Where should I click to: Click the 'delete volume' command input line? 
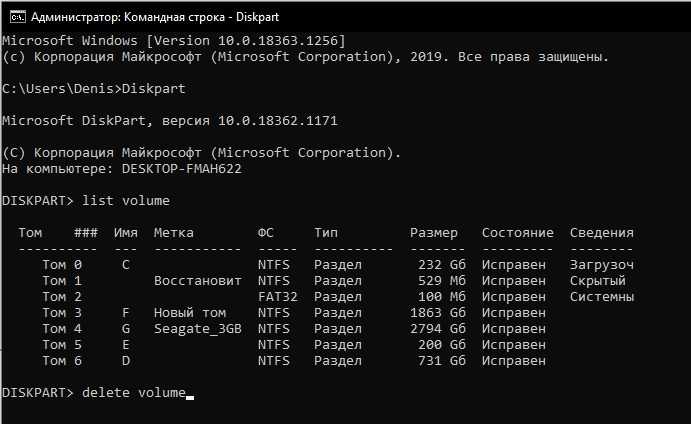(98, 393)
